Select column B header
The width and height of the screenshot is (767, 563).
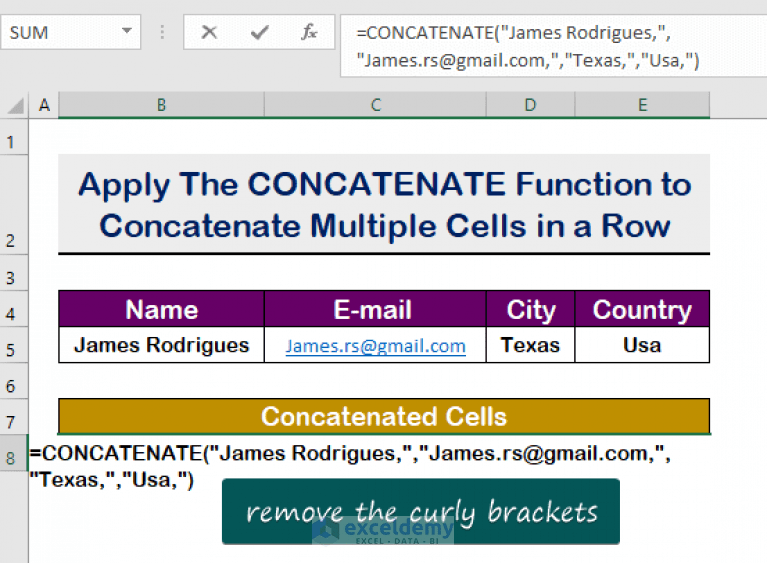161,105
